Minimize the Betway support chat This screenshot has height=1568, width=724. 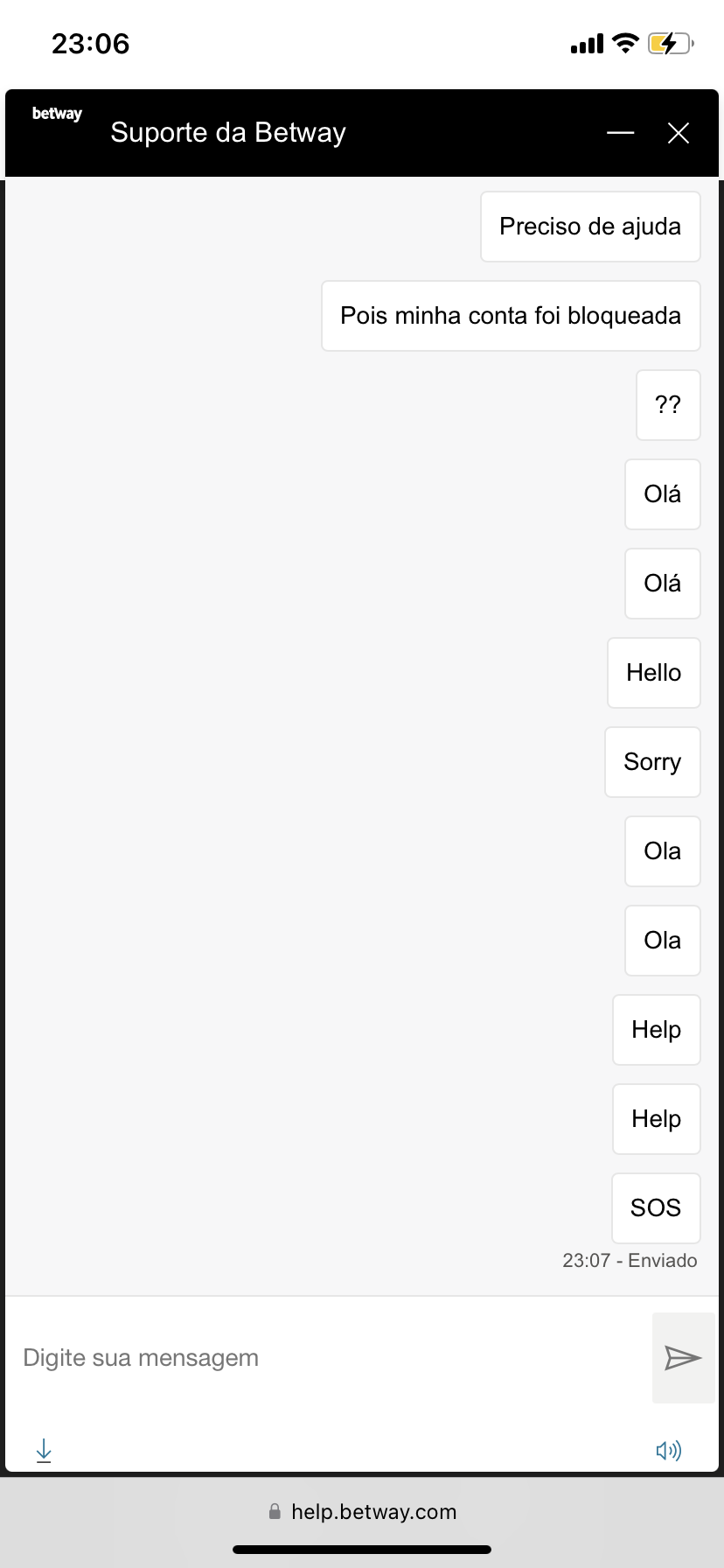tap(621, 133)
